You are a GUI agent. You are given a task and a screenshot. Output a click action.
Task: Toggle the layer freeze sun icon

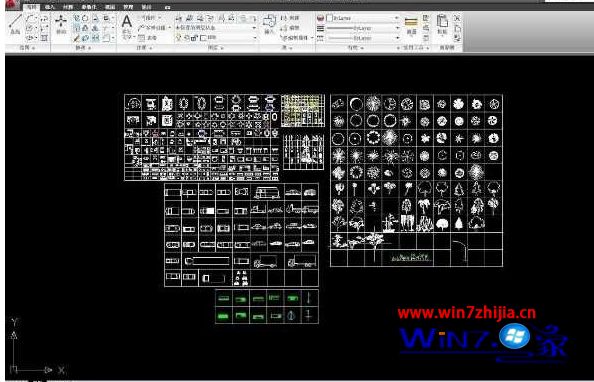186,38
